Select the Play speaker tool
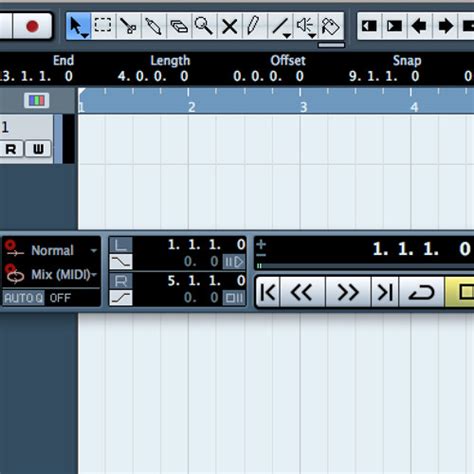 [305, 26]
